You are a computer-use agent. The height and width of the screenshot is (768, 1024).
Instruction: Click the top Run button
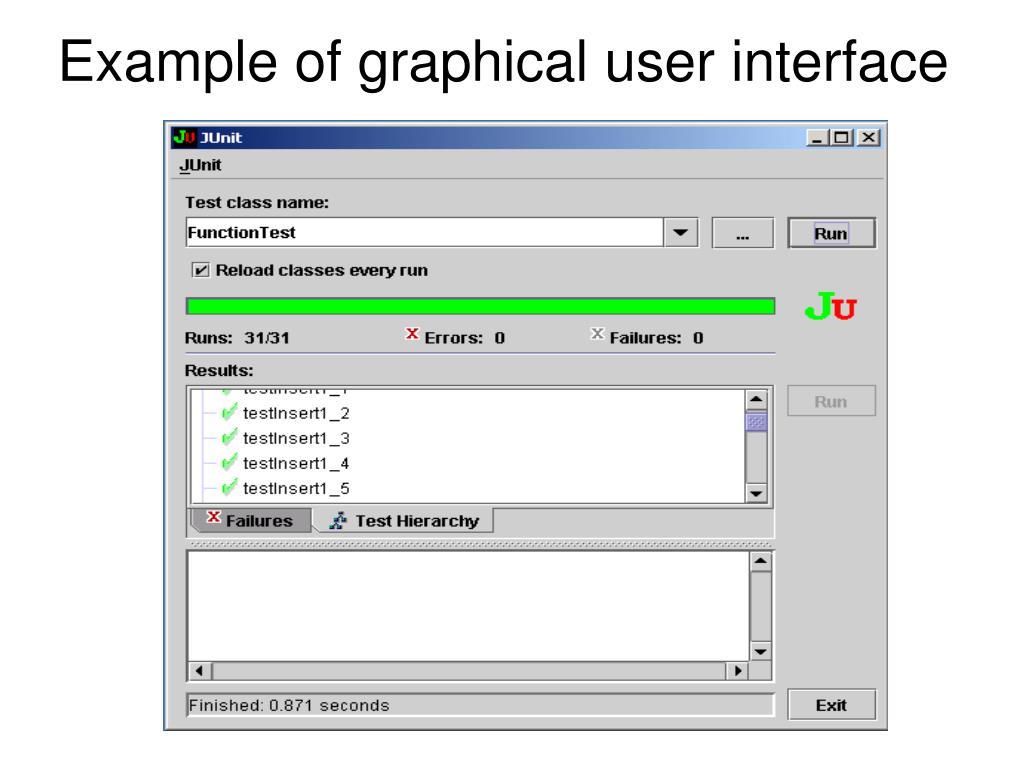pos(831,233)
